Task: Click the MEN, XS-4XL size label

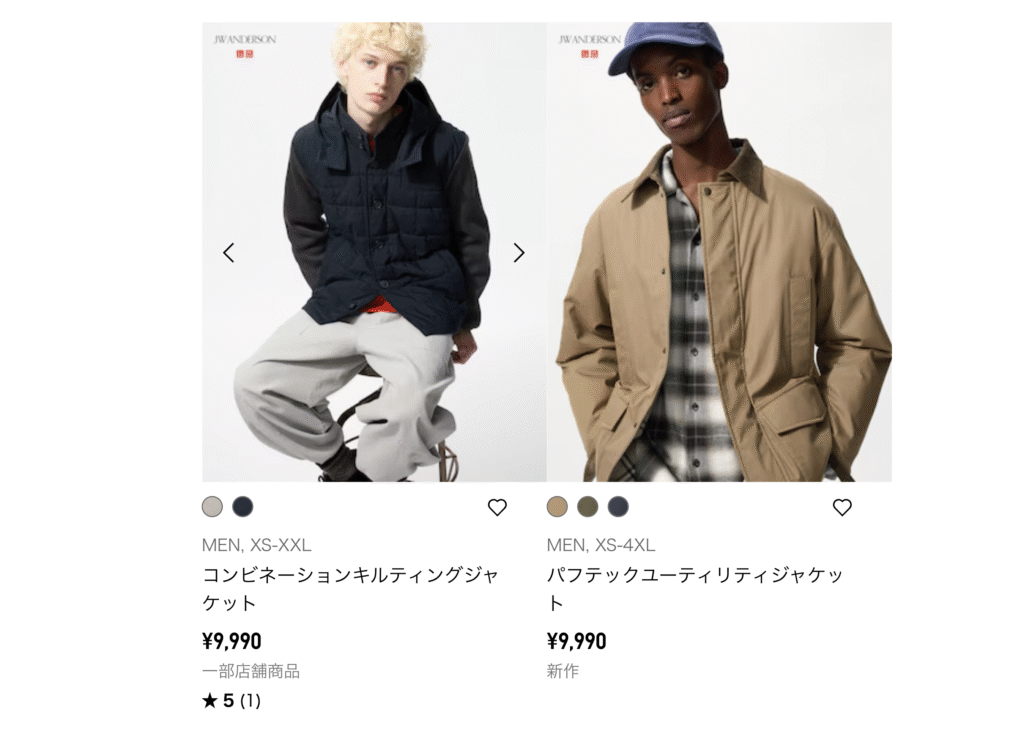Action: click(x=601, y=545)
